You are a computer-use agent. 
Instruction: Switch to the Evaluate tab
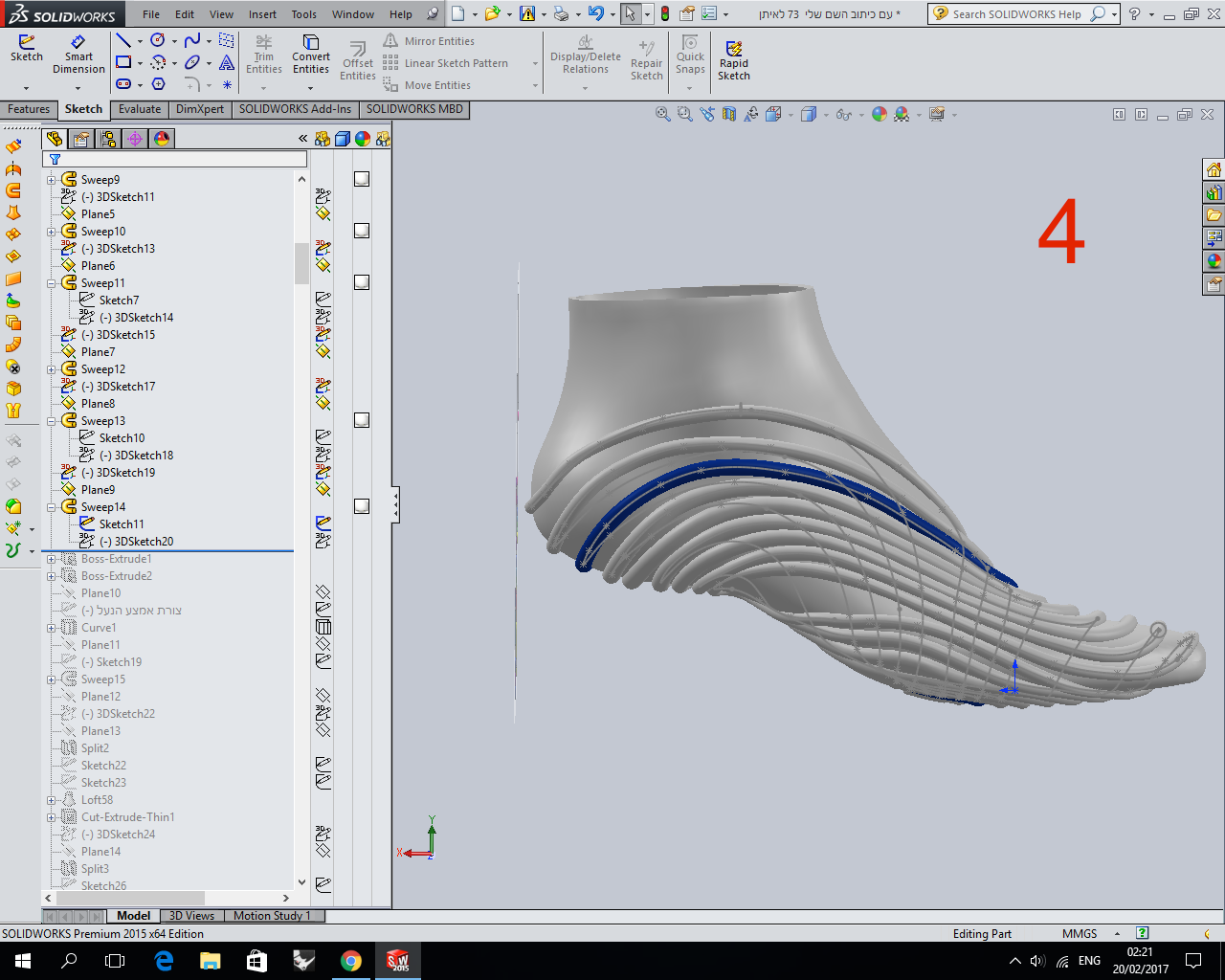(140, 109)
